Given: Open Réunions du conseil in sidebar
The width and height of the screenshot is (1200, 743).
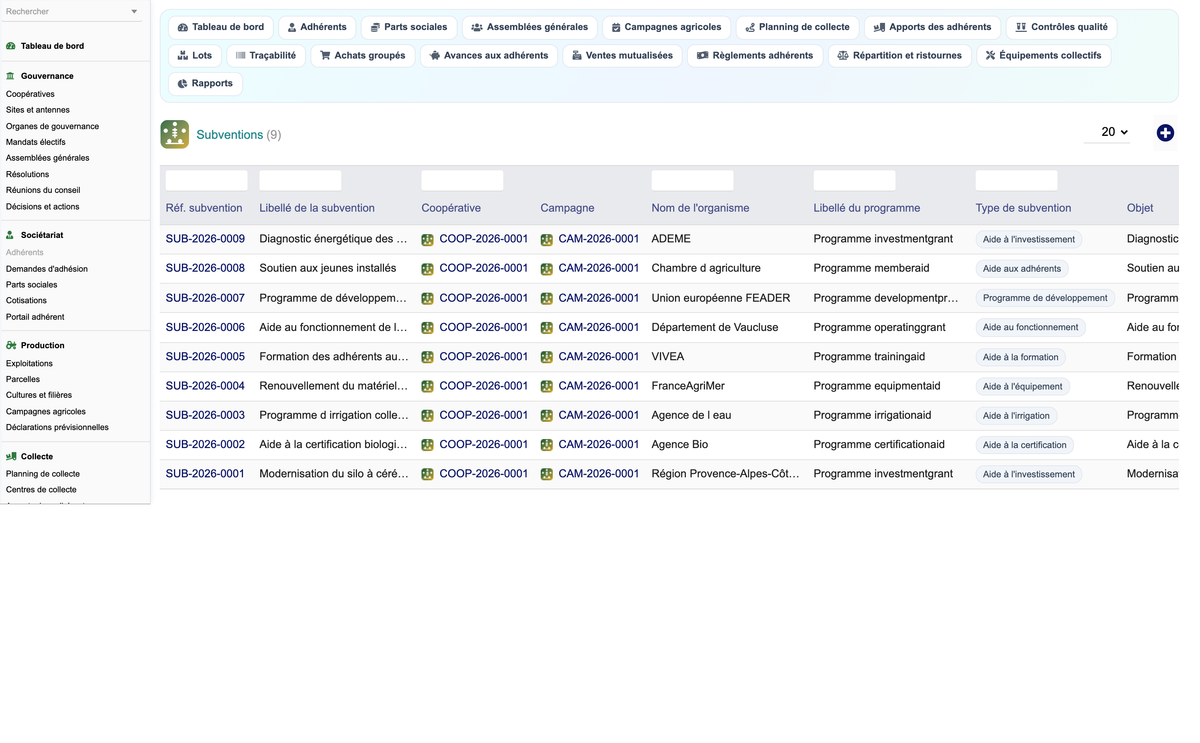Looking at the screenshot, I should tap(43, 190).
